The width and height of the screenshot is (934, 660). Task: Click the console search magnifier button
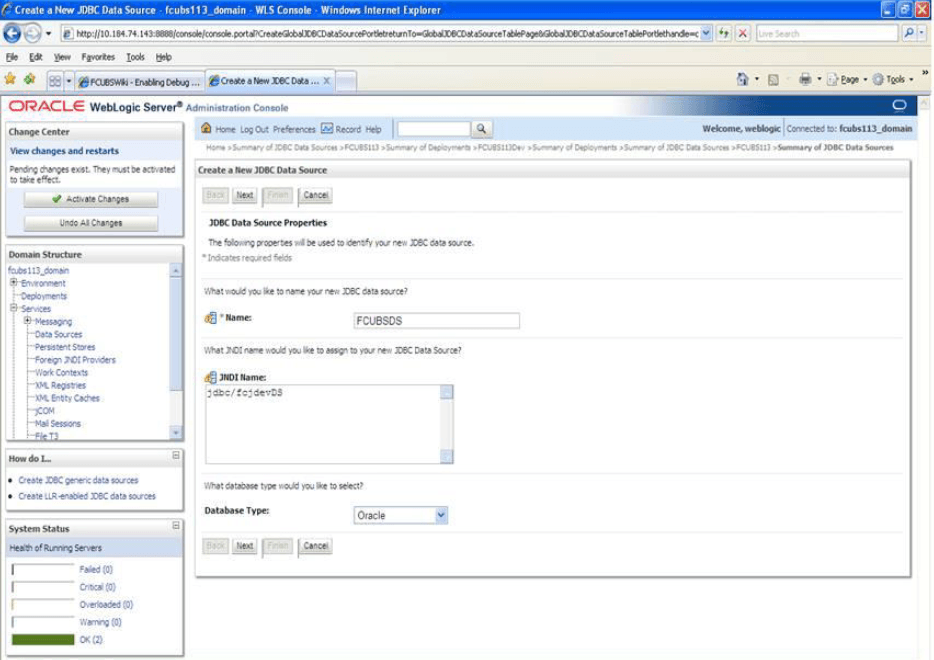click(481, 129)
